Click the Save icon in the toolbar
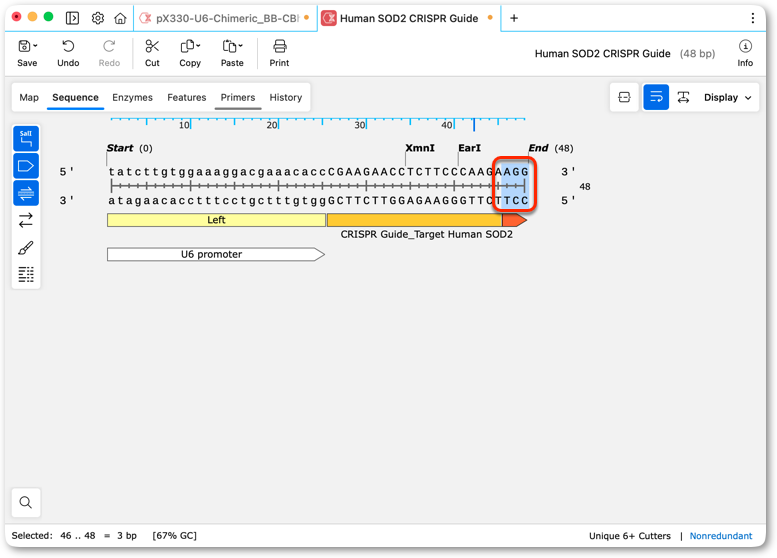 pyautogui.click(x=24, y=47)
